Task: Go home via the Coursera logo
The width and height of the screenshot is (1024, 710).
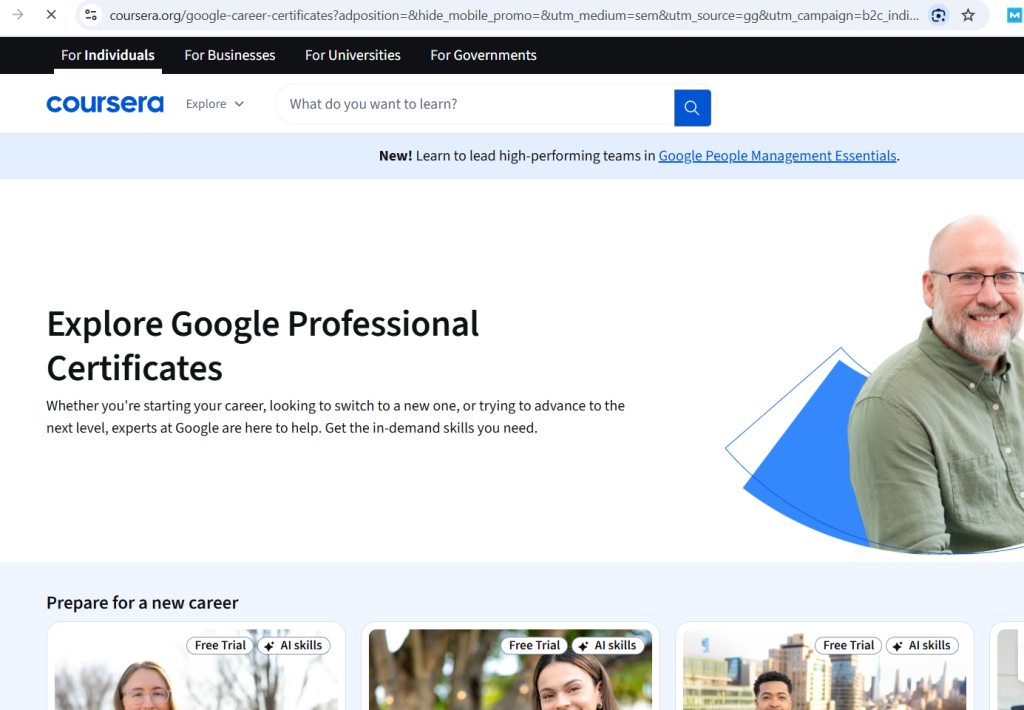Action: (x=104, y=103)
